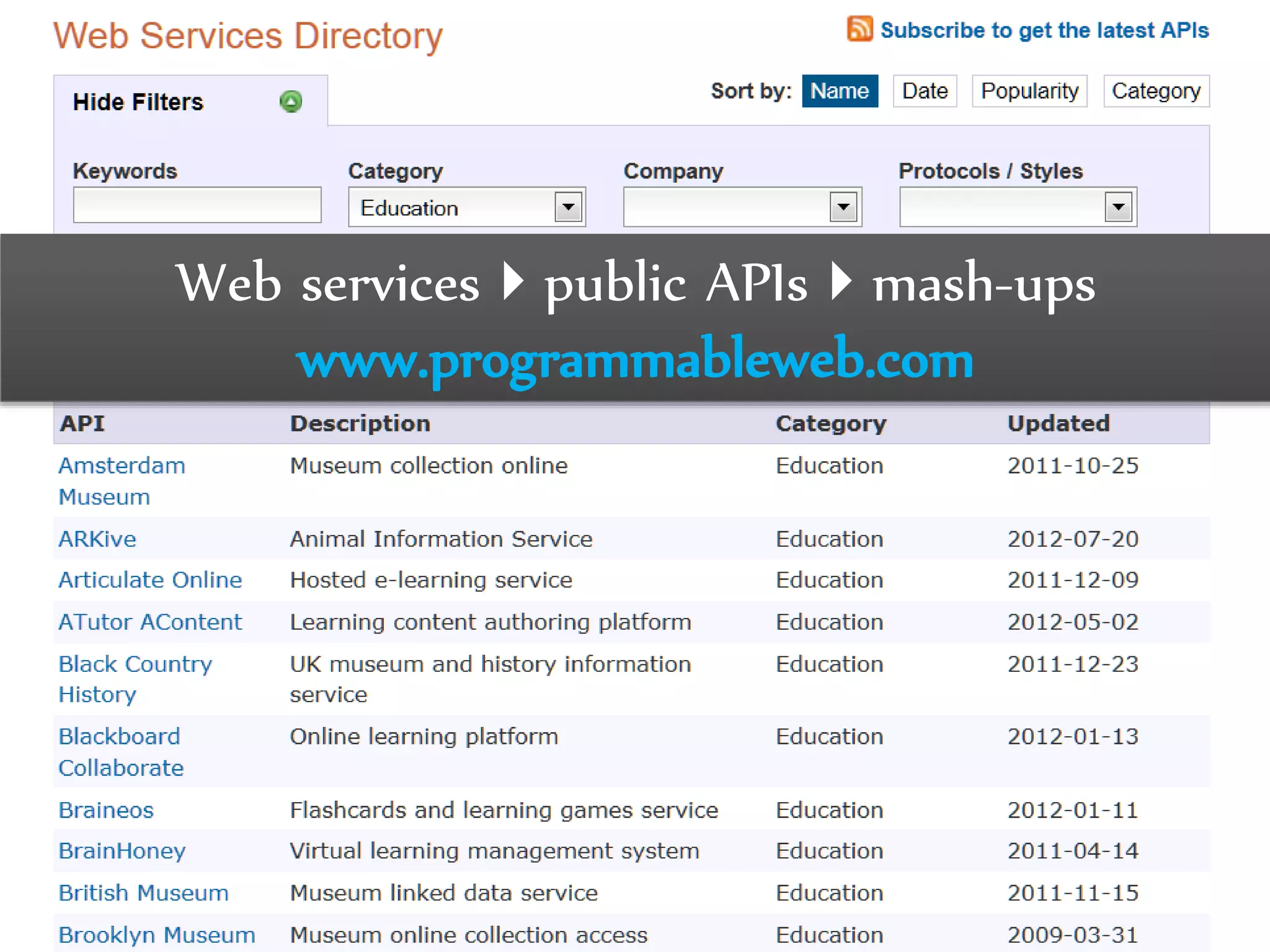Click the date 2012-01-13

click(1073, 736)
